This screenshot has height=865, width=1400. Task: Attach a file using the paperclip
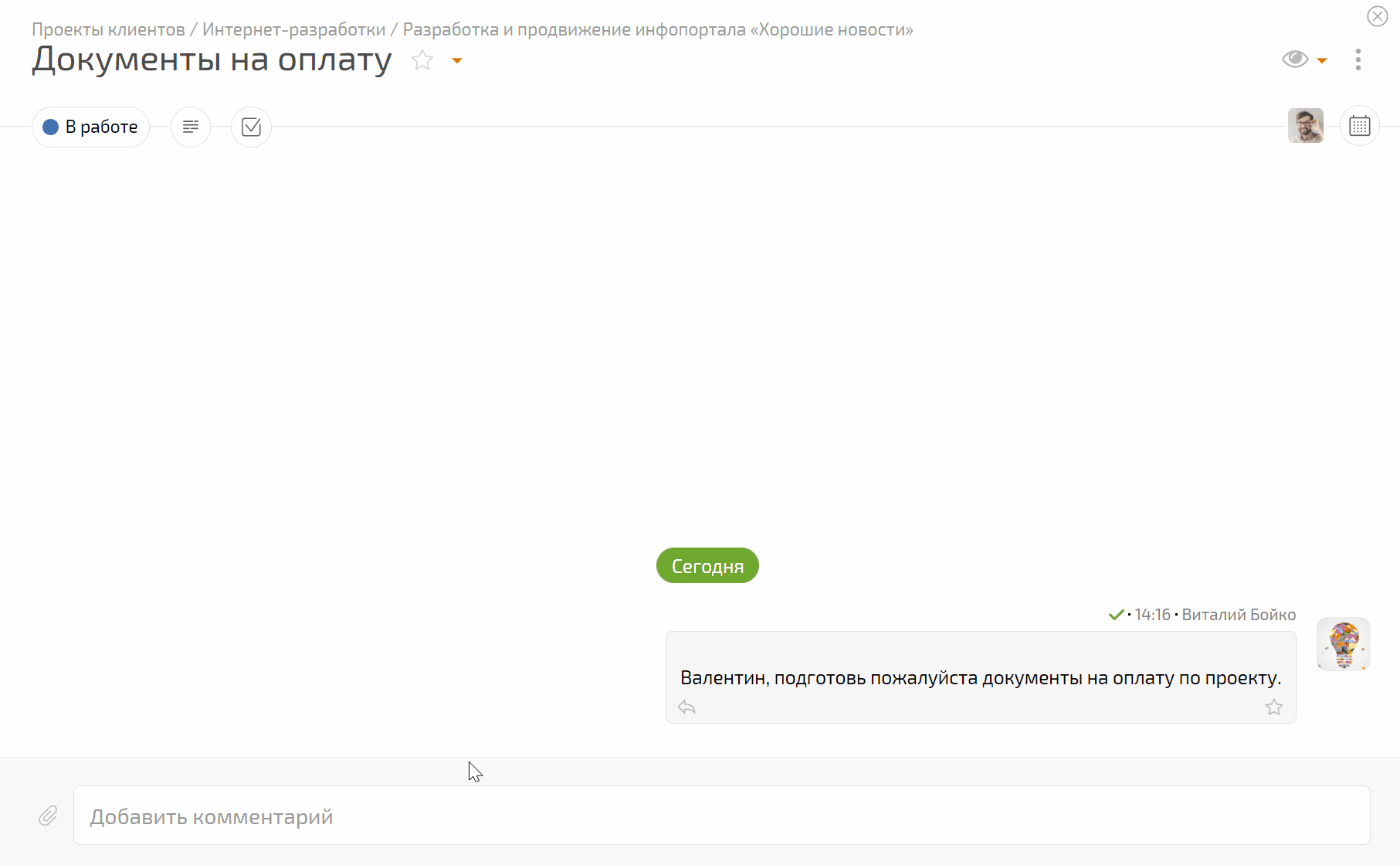48,815
